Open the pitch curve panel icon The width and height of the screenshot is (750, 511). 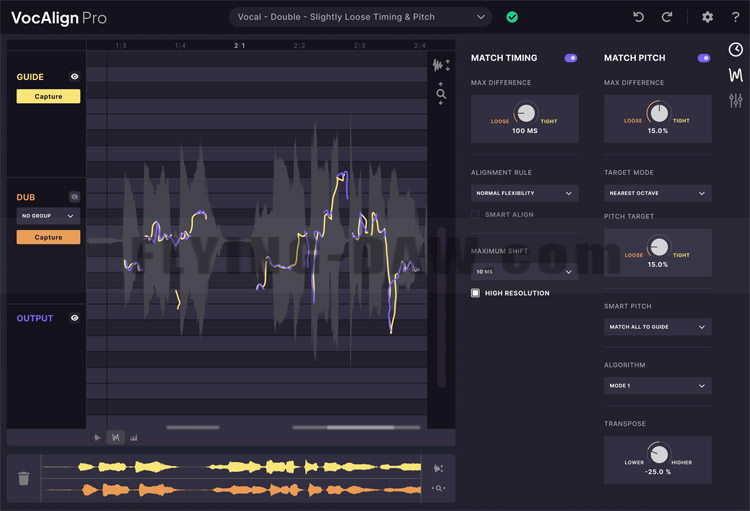pos(736,75)
